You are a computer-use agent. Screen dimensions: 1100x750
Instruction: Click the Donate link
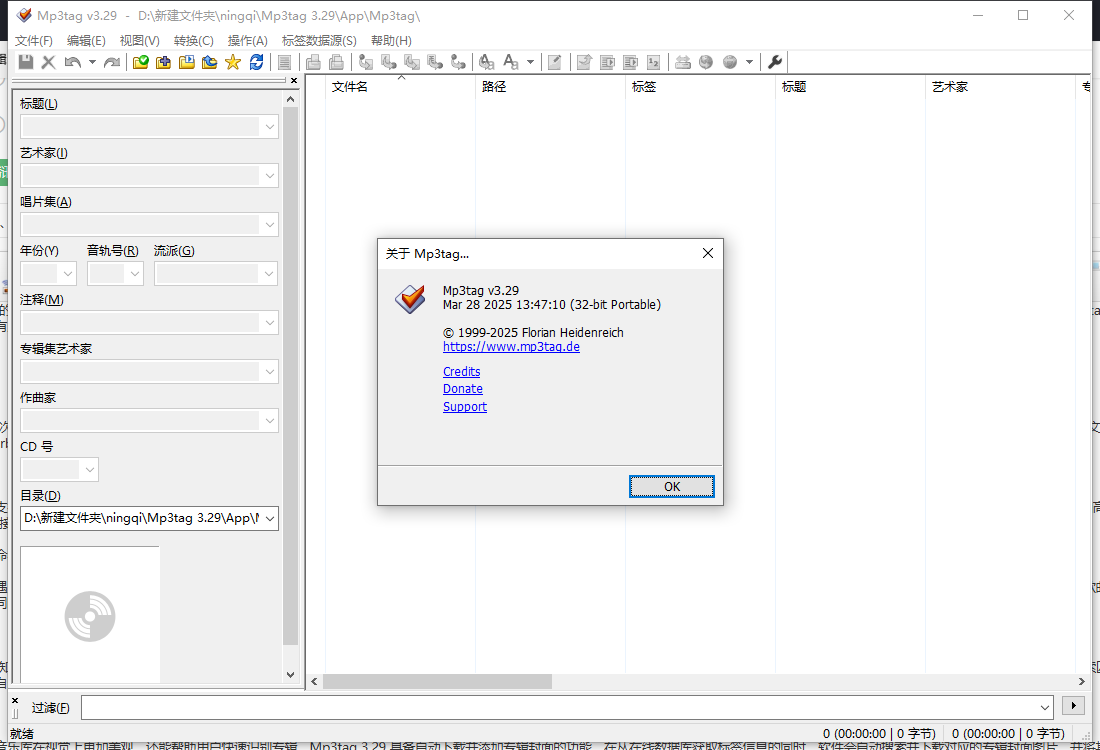463,389
